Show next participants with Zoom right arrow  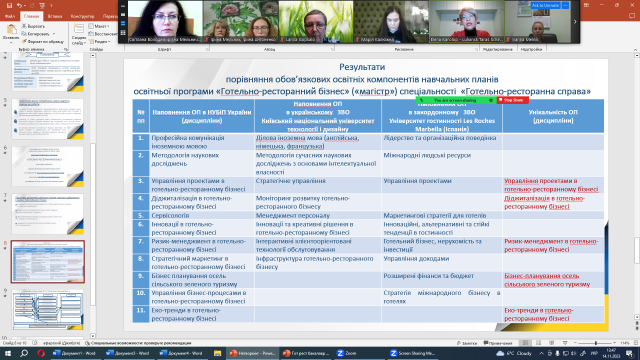(x=575, y=22)
